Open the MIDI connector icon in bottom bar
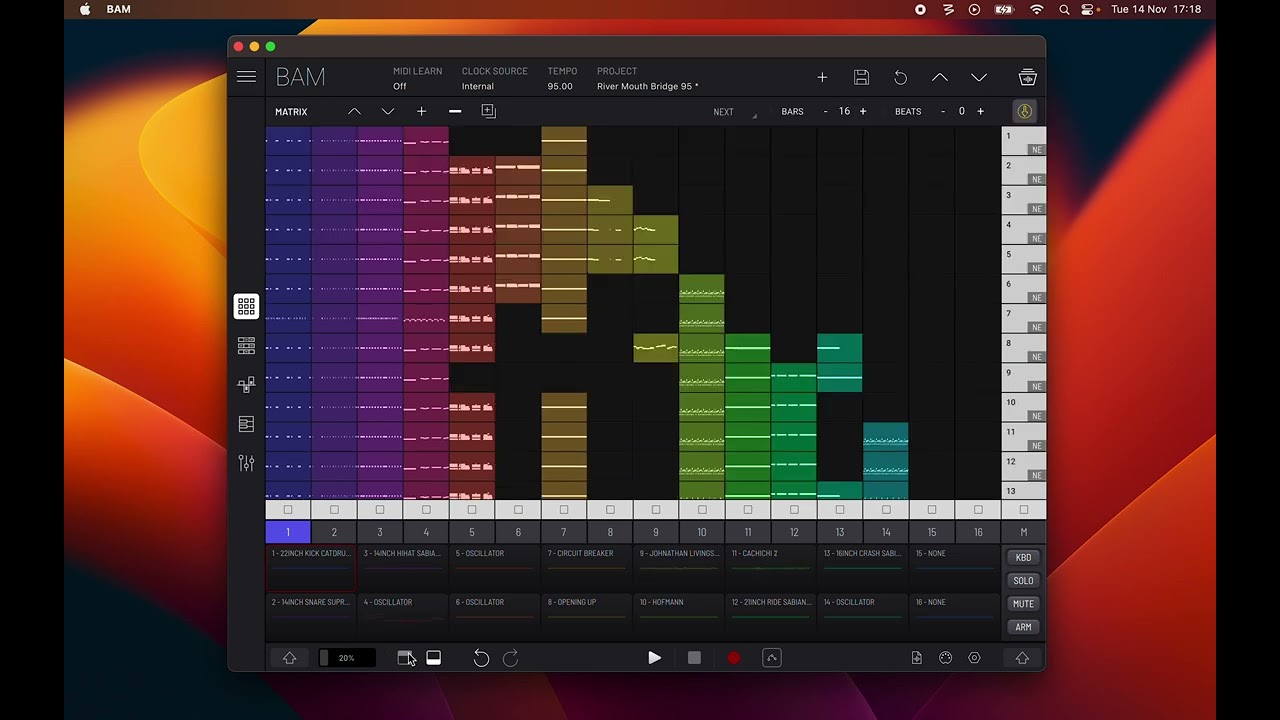This screenshot has height=720, width=1280. coord(945,658)
